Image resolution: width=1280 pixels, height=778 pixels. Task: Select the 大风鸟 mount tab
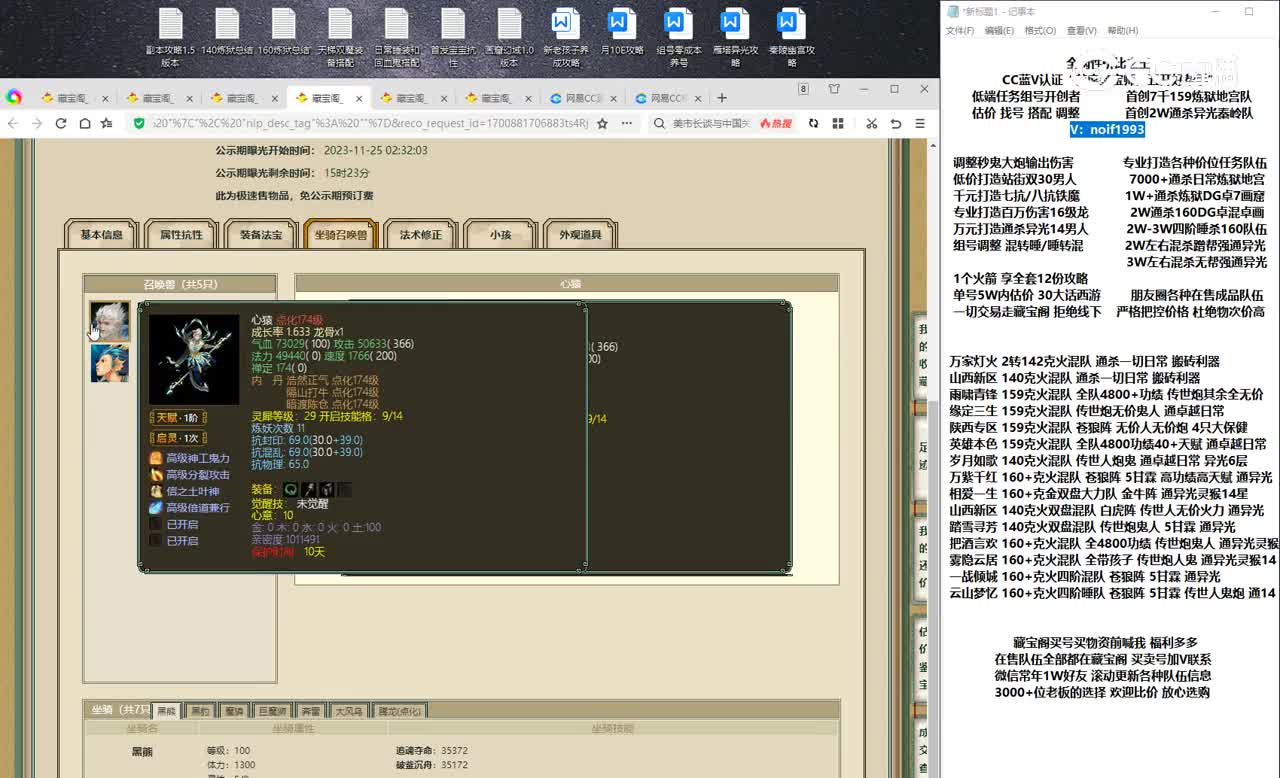[x=349, y=711]
